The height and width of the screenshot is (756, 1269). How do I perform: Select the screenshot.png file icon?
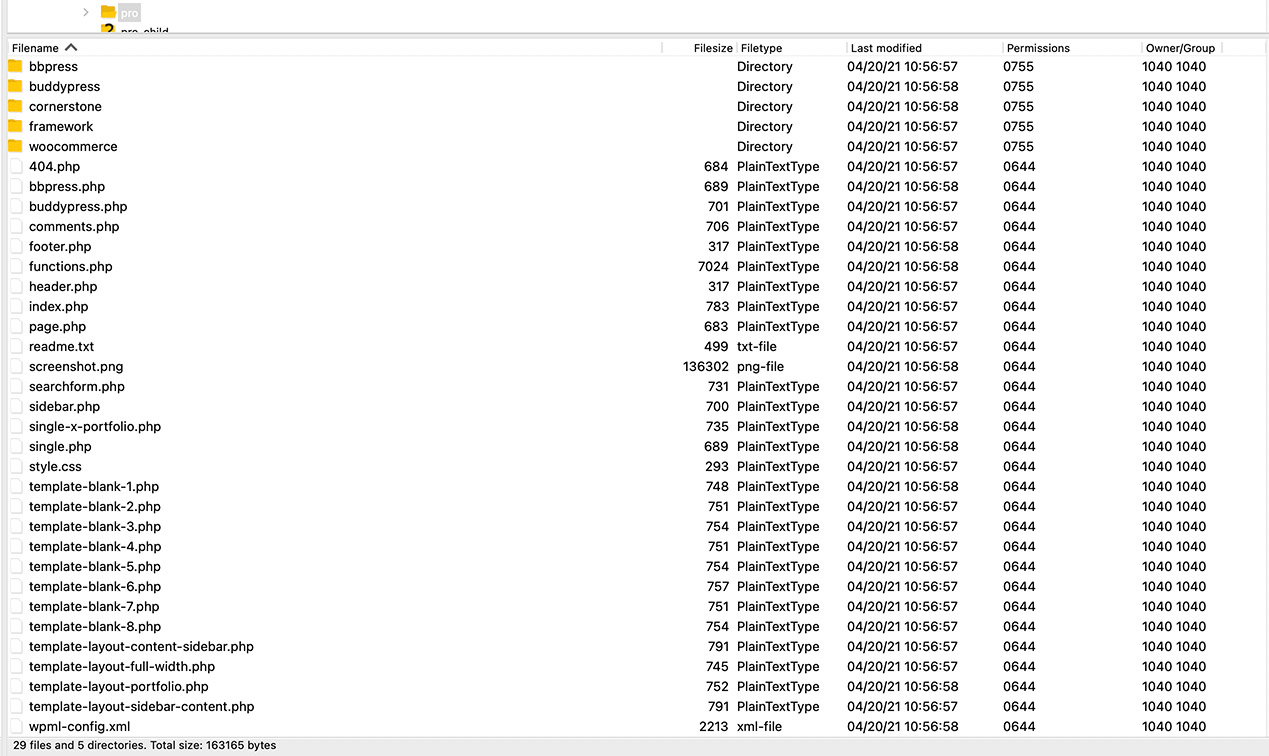15,366
